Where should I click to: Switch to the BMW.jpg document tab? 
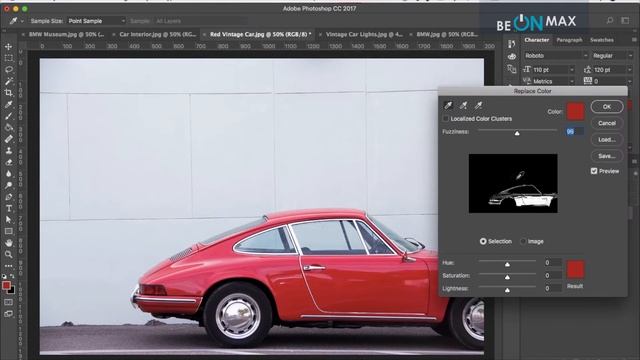447,35
